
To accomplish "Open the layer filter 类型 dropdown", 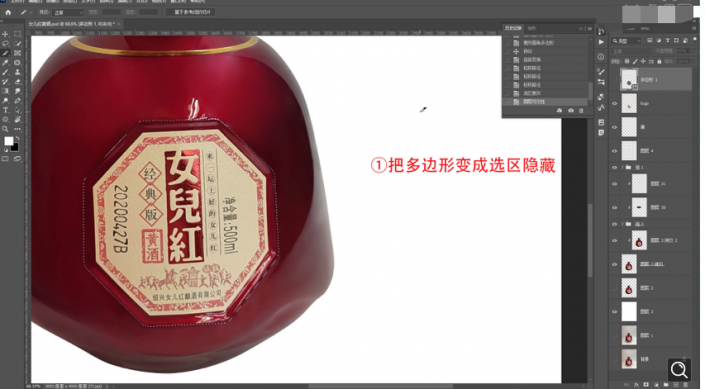I will [x=626, y=41].
